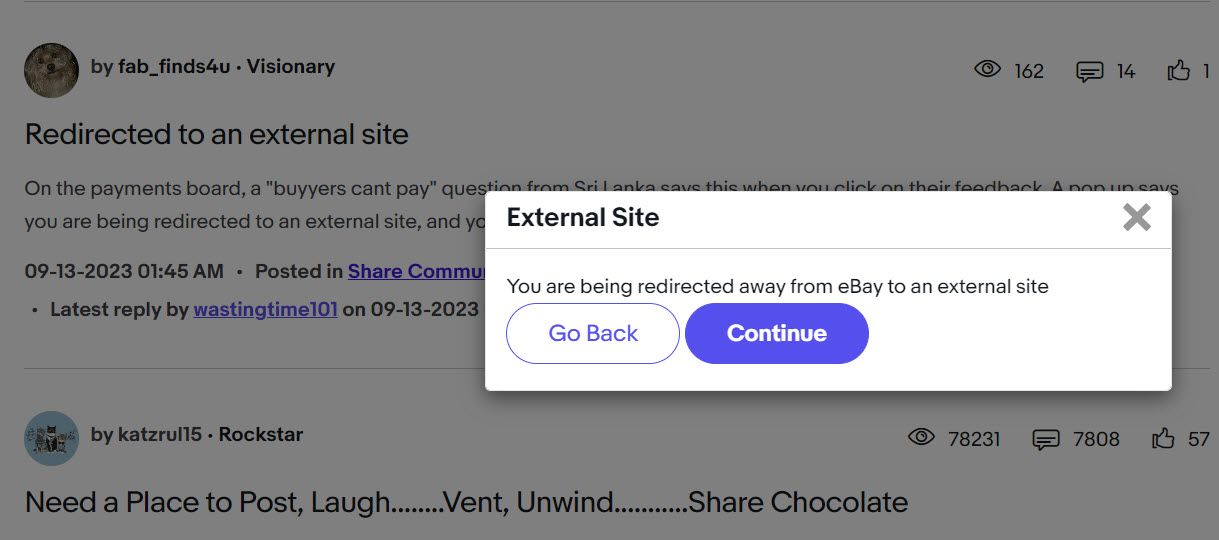Click the views eye icon beside 162
This screenshot has width=1219, height=540.
coord(987,69)
